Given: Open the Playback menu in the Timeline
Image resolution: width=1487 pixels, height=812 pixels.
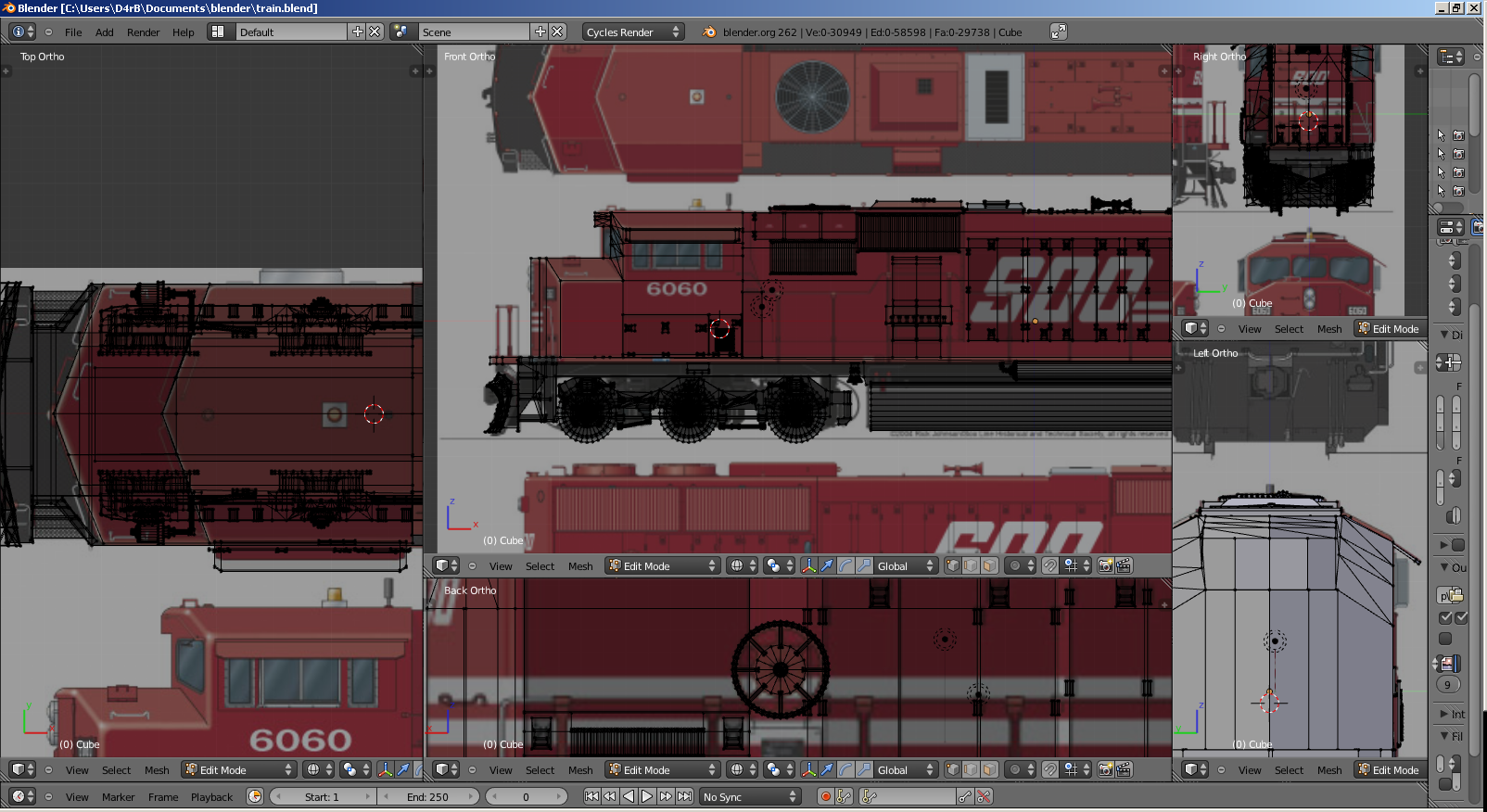Looking at the screenshot, I should pos(212,796).
